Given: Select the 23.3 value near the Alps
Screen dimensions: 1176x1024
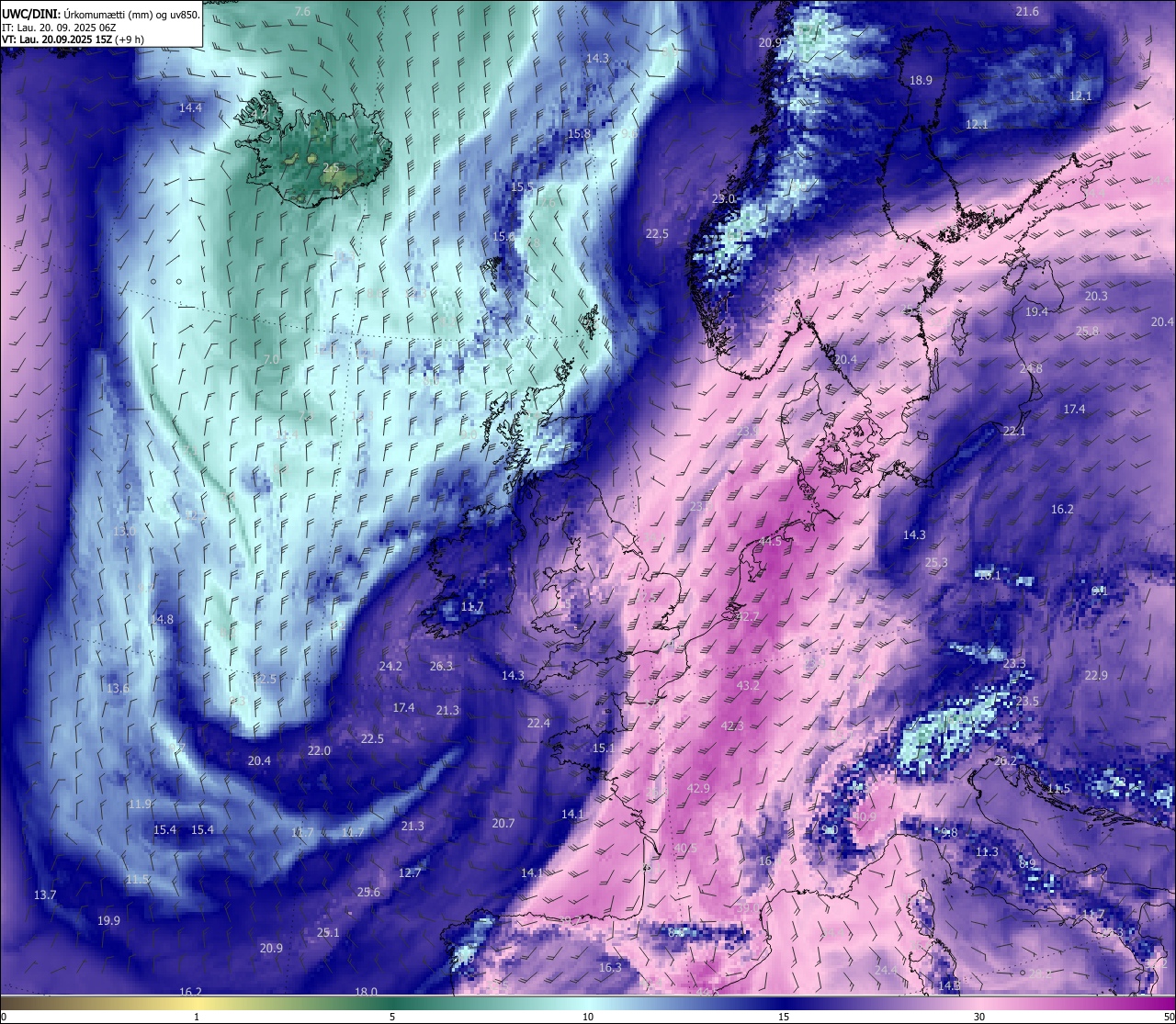Looking at the screenshot, I should click(x=1014, y=663).
